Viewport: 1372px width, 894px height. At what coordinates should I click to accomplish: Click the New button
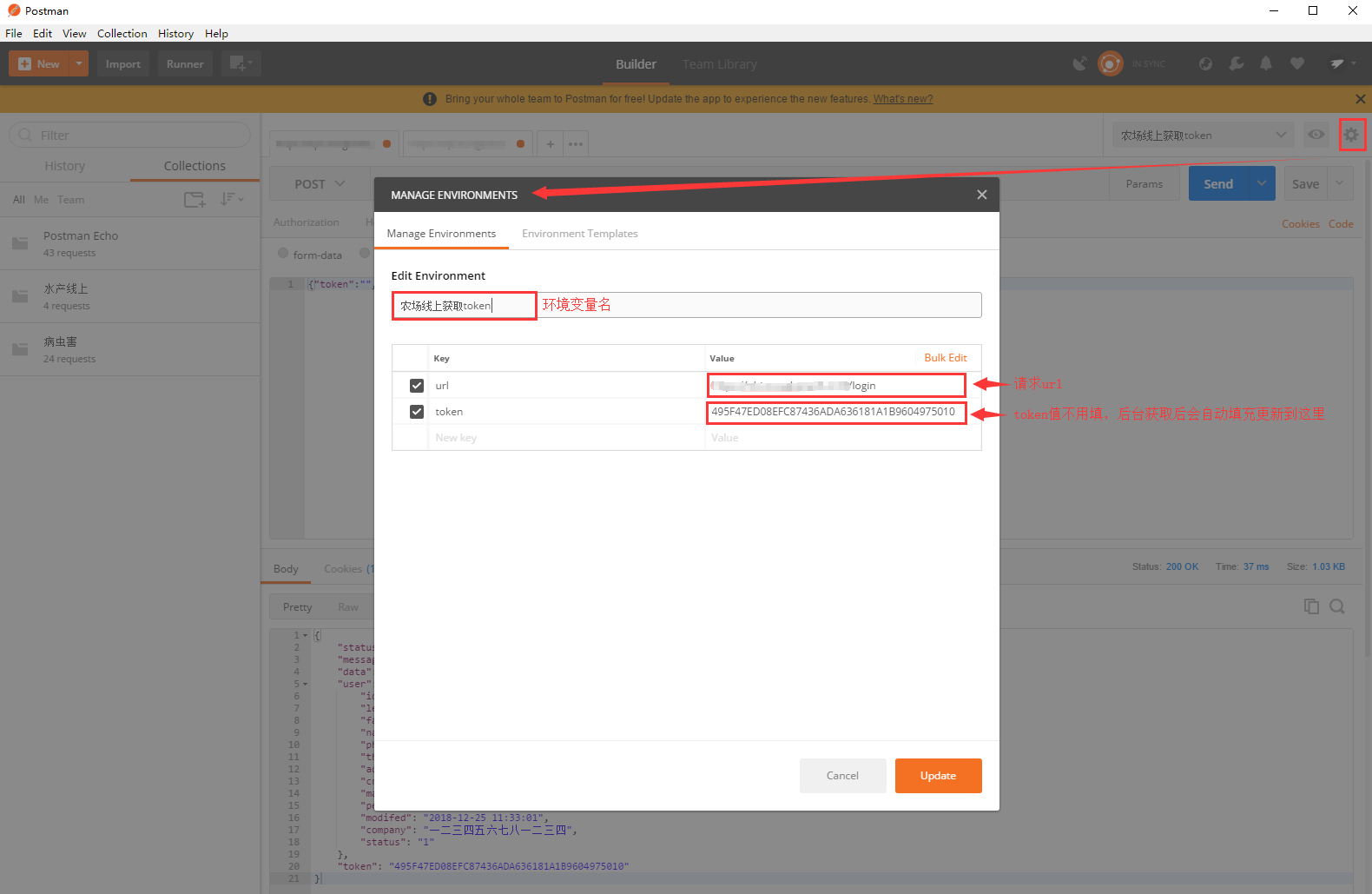[x=39, y=63]
